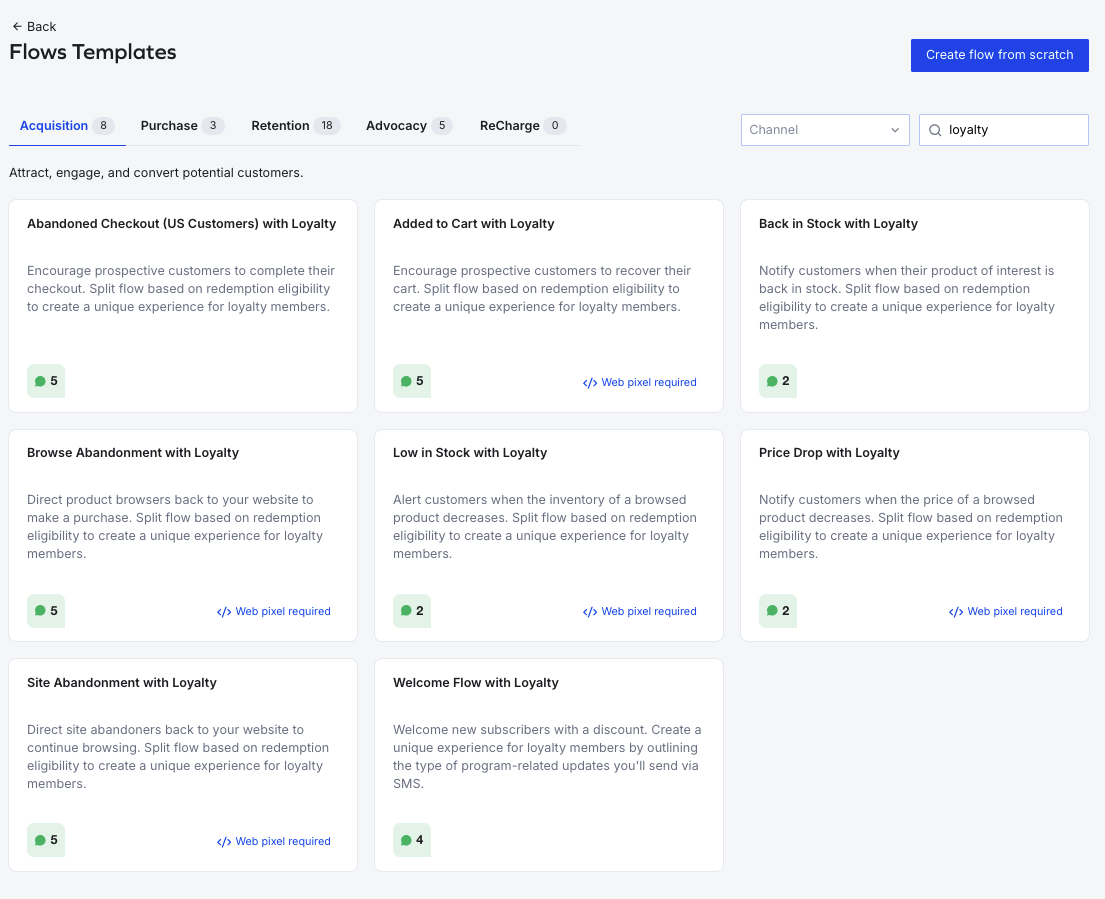Click SMS bubble icon on Abandoned Checkout card
The width and height of the screenshot is (1105, 899).
pyautogui.click(x=40, y=381)
